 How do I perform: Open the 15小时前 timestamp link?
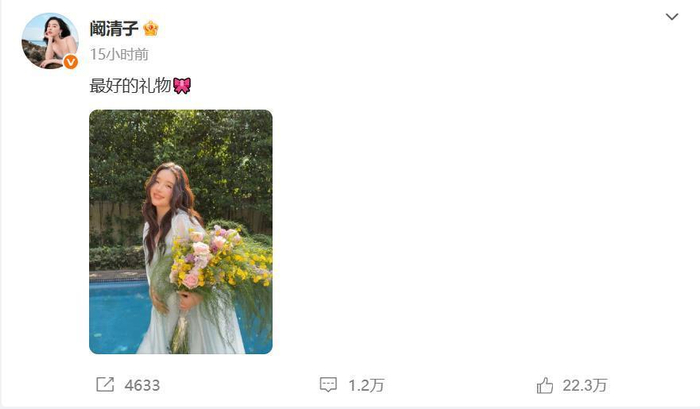click(119, 54)
